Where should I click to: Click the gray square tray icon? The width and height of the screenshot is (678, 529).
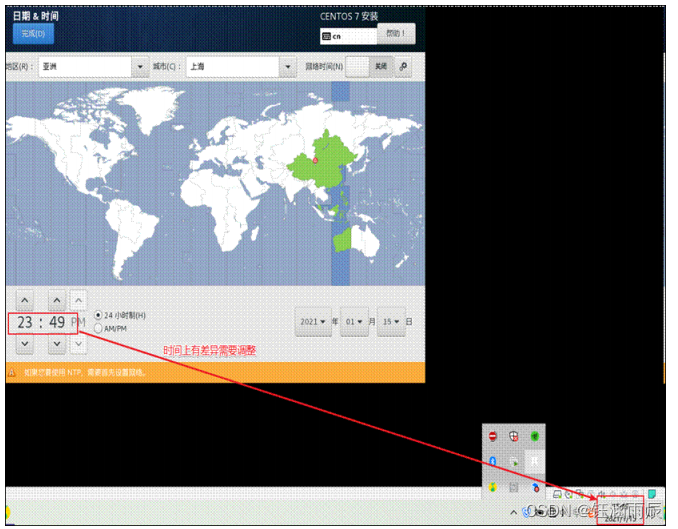pyautogui.click(x=514, y=487)
